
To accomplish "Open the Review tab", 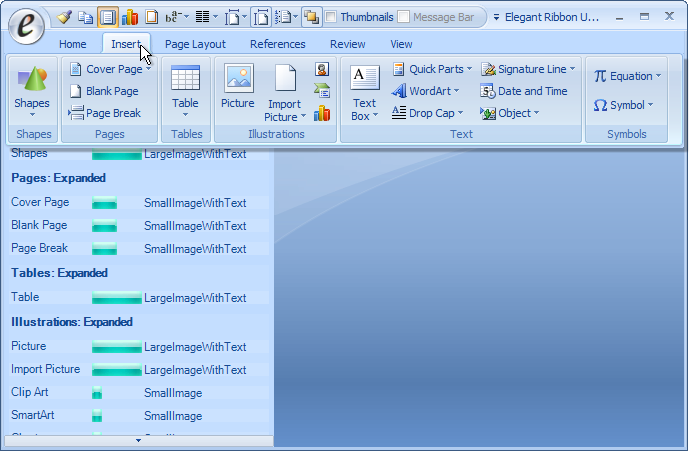I will pos(348,44).
